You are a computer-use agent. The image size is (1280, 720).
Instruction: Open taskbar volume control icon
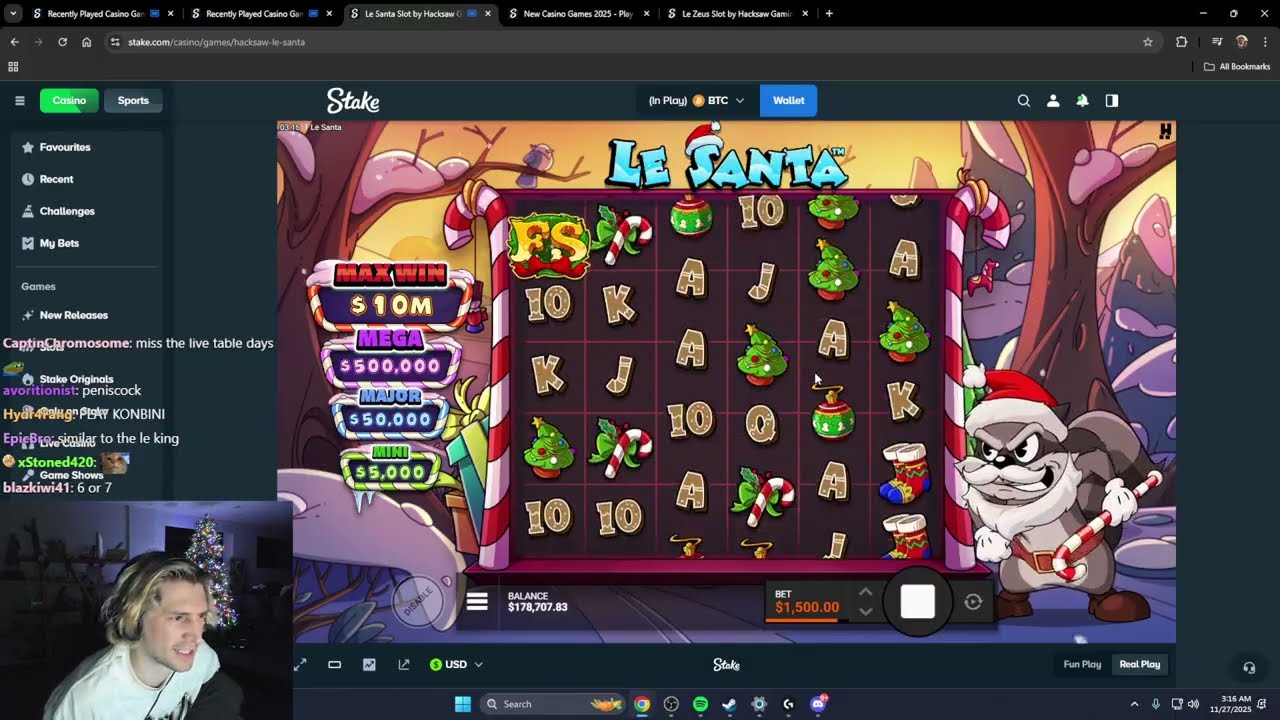1193,704
